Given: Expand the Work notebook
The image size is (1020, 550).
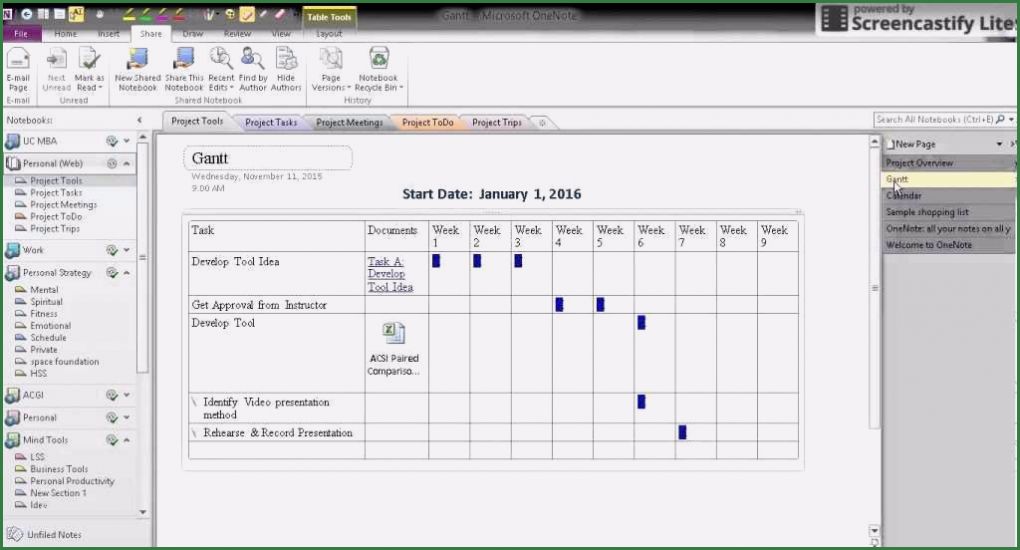Looking at the screenshot, I should pos(126,250).
